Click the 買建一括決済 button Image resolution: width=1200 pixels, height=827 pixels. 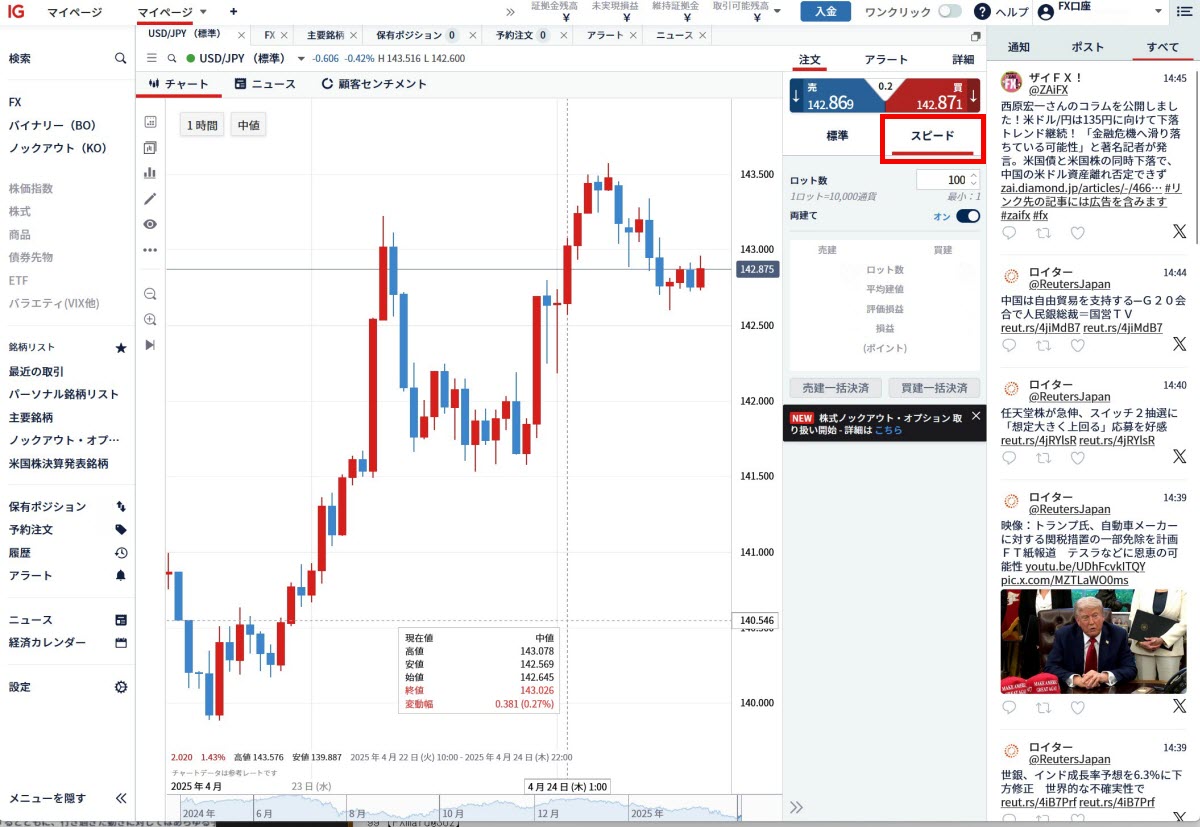point(934,388)
